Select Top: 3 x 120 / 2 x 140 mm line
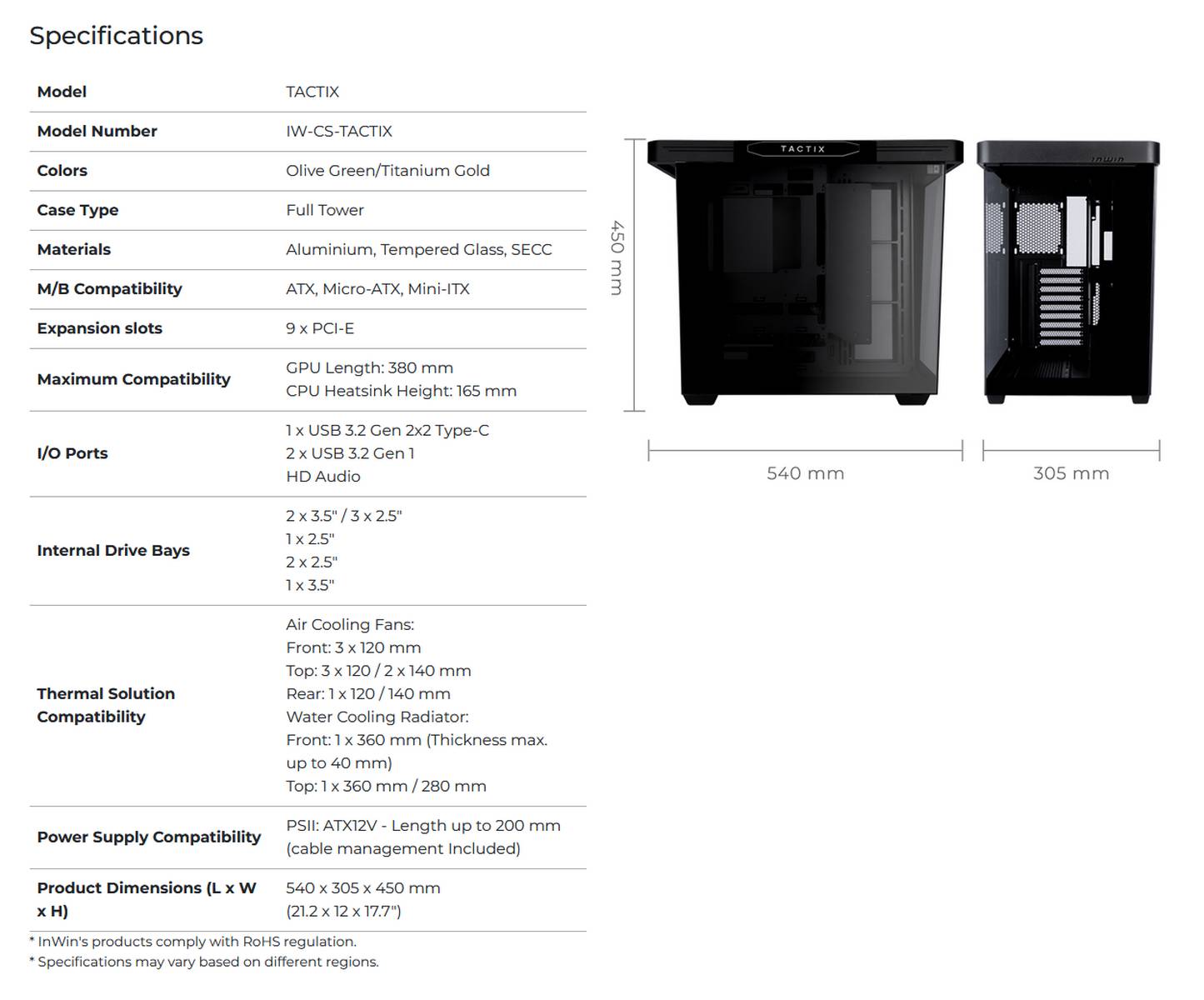 [378, 671]
